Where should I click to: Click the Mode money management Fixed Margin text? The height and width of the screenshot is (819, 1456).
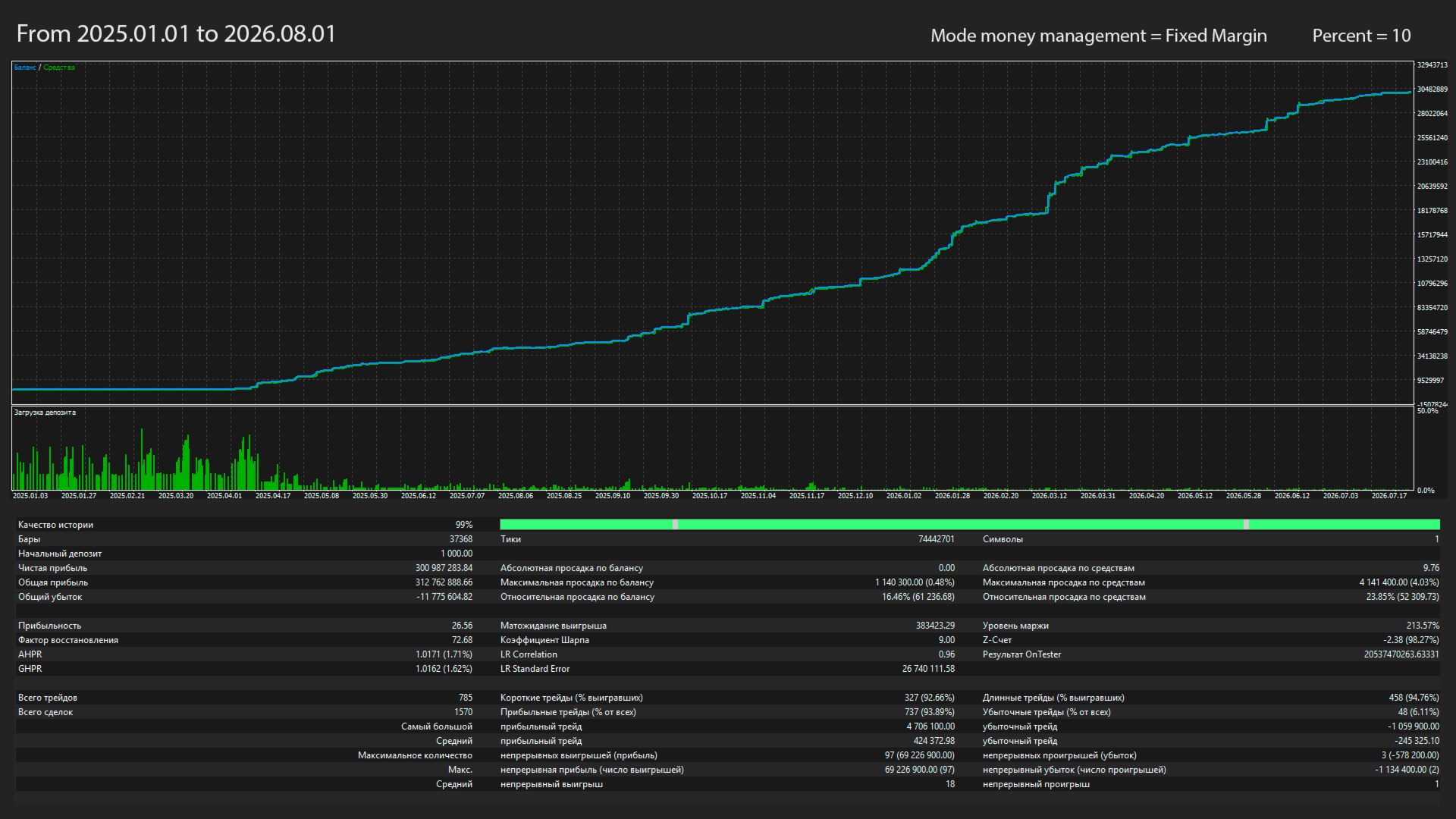[1099, 36]
